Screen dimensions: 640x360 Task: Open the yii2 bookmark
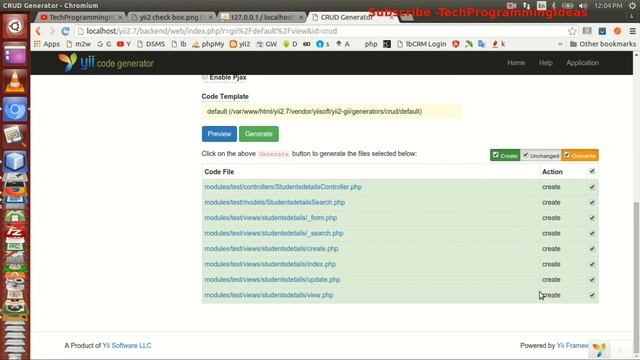click(x=240, y=44)
